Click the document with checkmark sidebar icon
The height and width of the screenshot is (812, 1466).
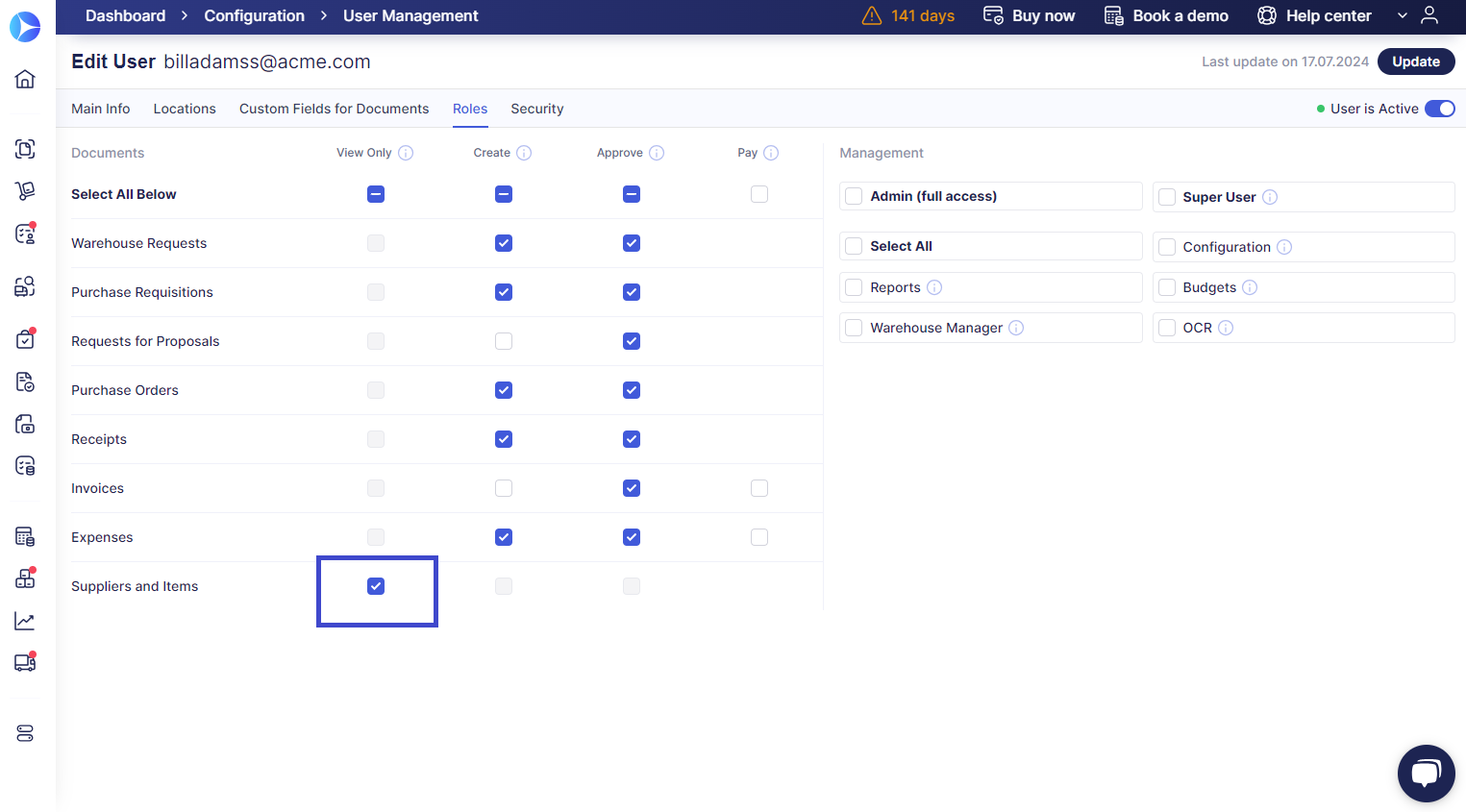coord(25,381)
